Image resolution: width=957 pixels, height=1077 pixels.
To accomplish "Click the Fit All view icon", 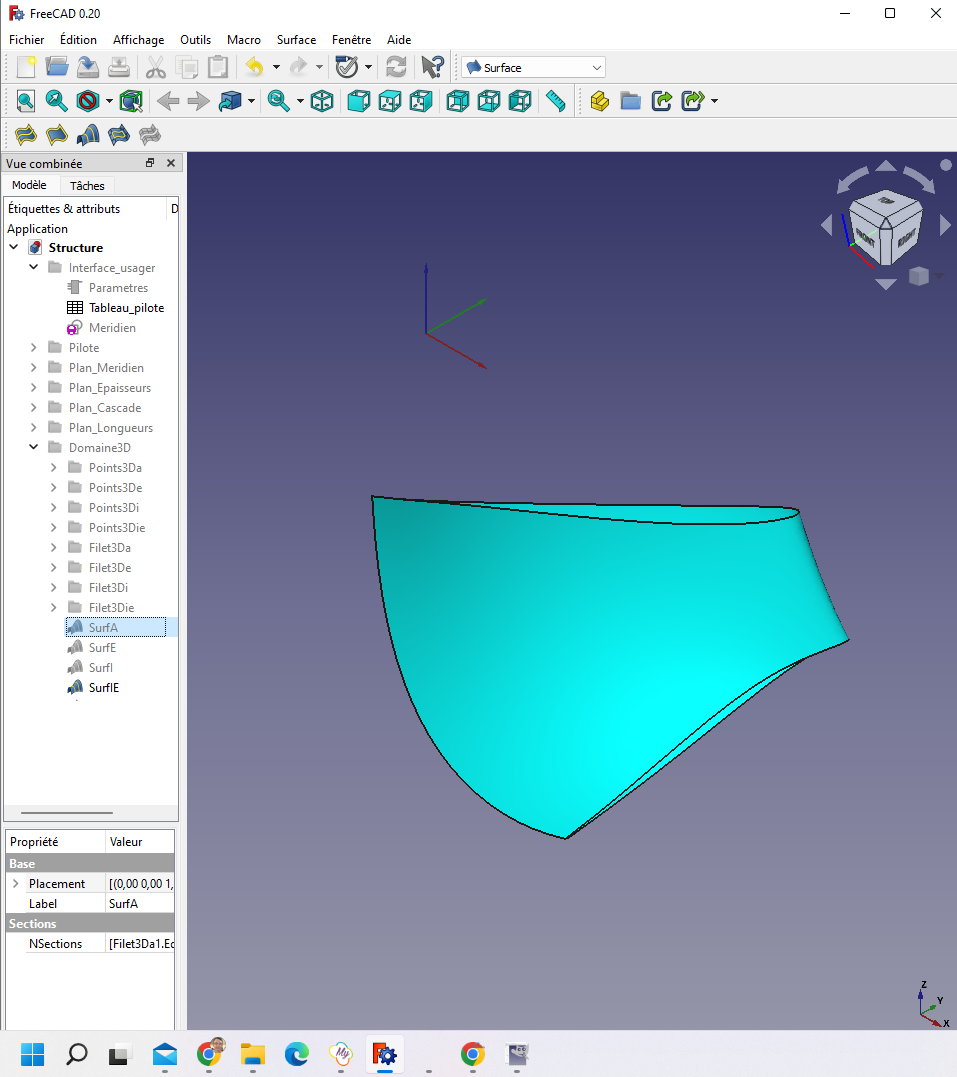I will pos(25,101).
